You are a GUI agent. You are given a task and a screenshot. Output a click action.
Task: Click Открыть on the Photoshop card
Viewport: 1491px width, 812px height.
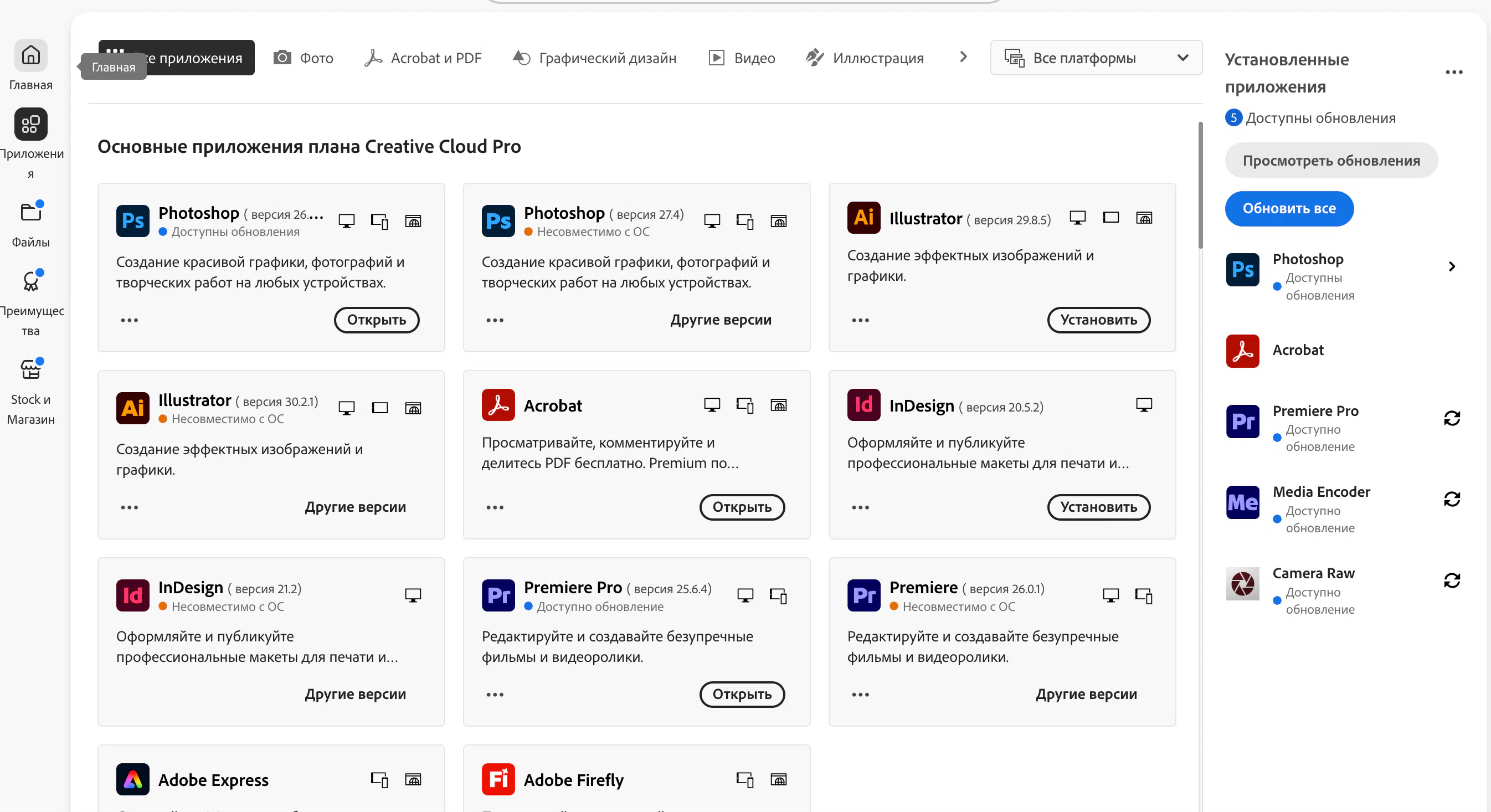pos(377,320)
